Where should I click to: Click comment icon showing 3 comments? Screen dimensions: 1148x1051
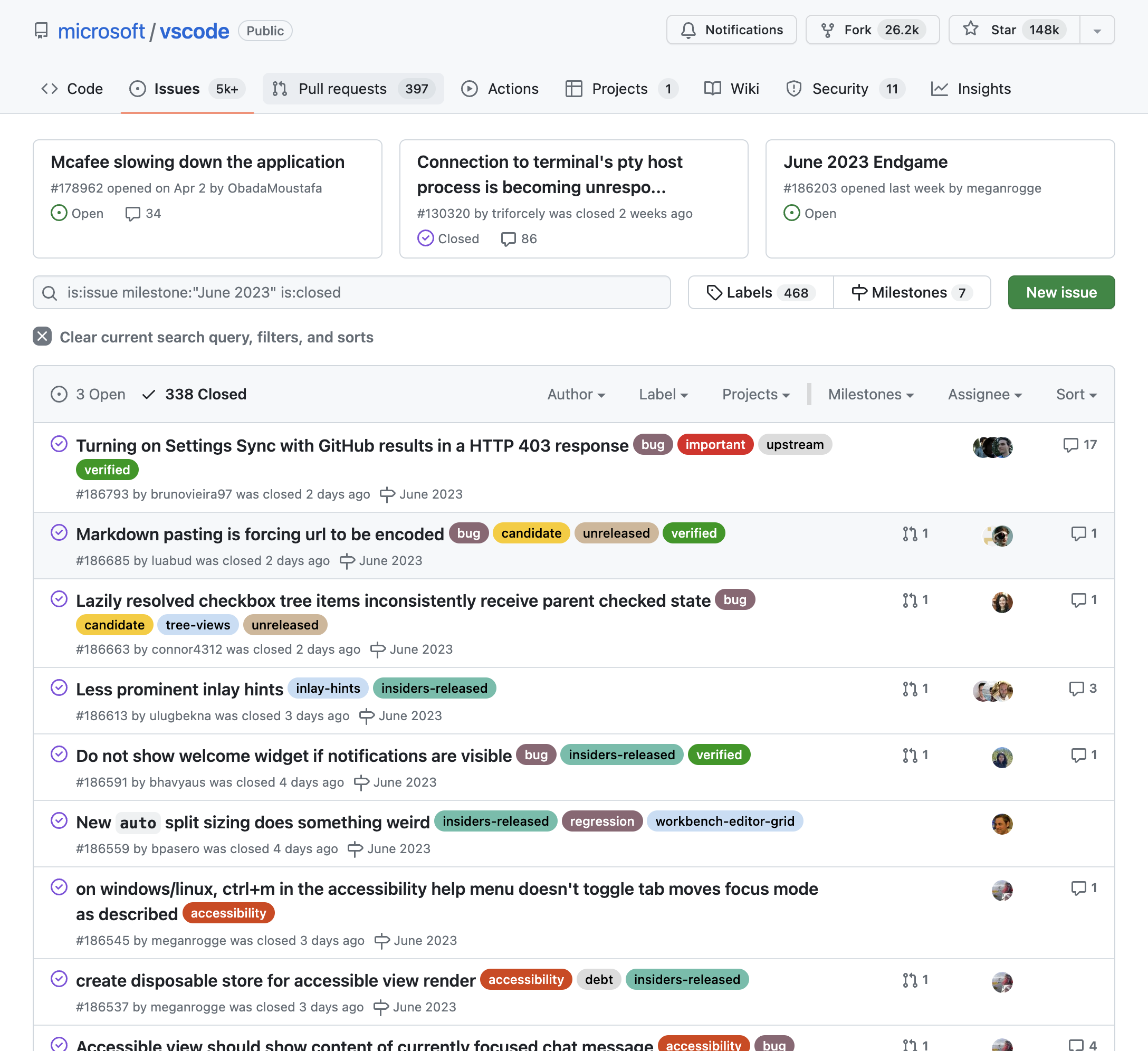pyautogui.click(x=1083, y=689)
